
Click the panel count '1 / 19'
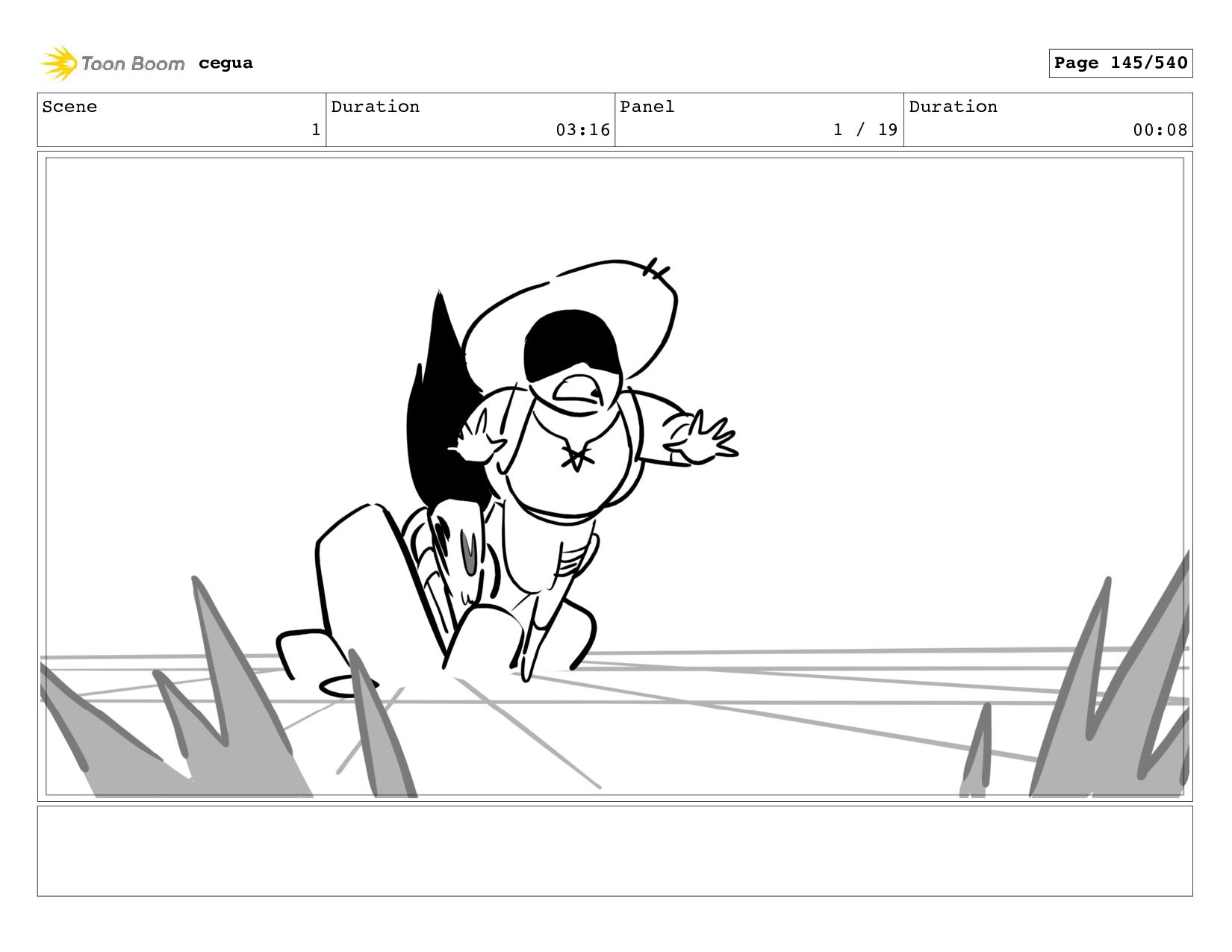[865, 130]
